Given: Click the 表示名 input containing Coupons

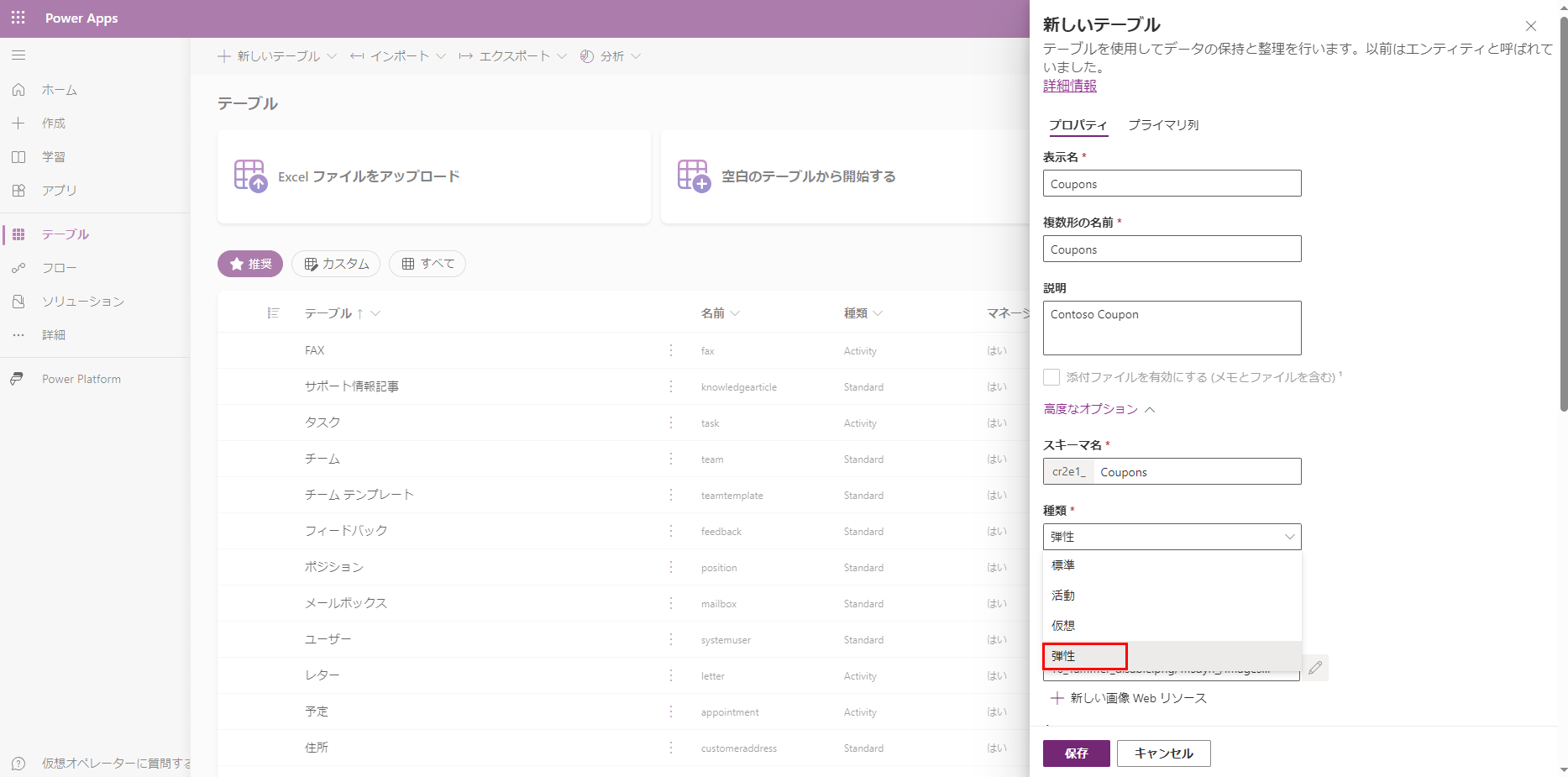Looking at the screenshot, I should click(1172, 183).
